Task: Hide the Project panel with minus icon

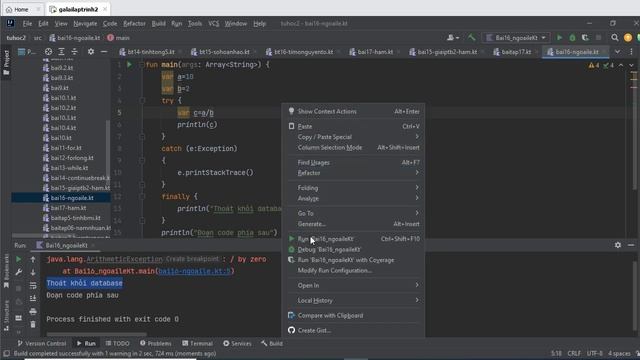Action: tap(104, 52)
